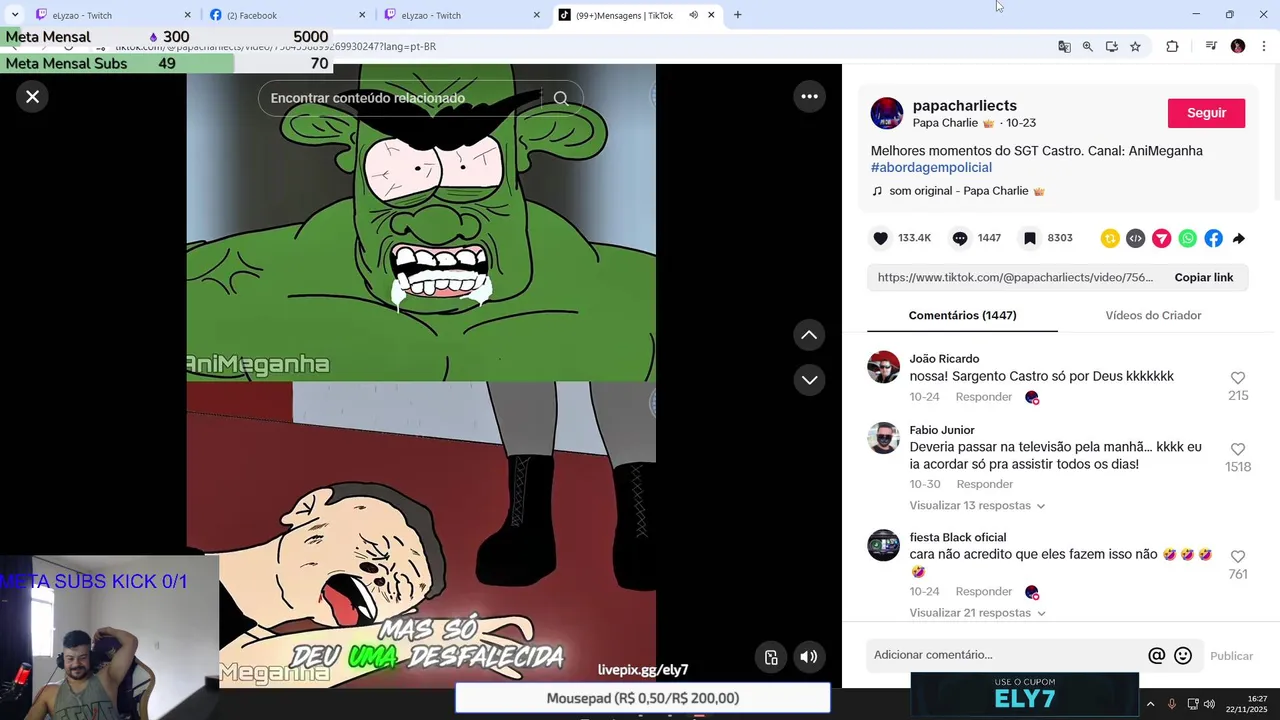This screenshot has width=1280, height=720.
Task: Repost the video with the yellow icon
Action: 1110,238
